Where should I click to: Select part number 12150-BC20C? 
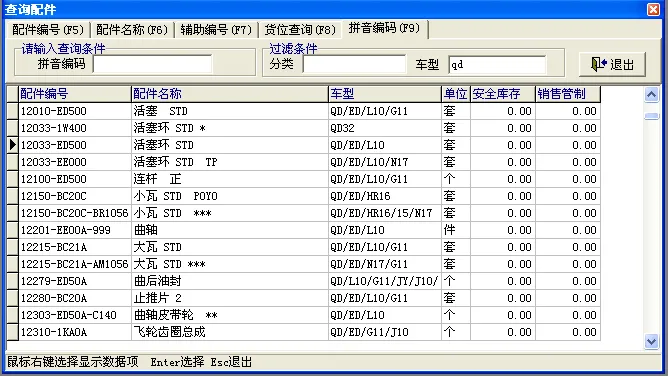pyautogui.click(x=54, y=196)
